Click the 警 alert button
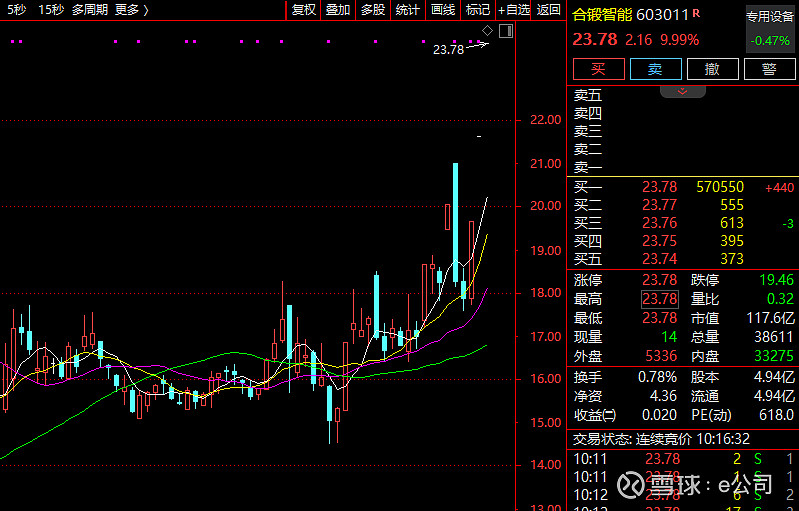Screen dimensions: 799x511 pos(768,69)
